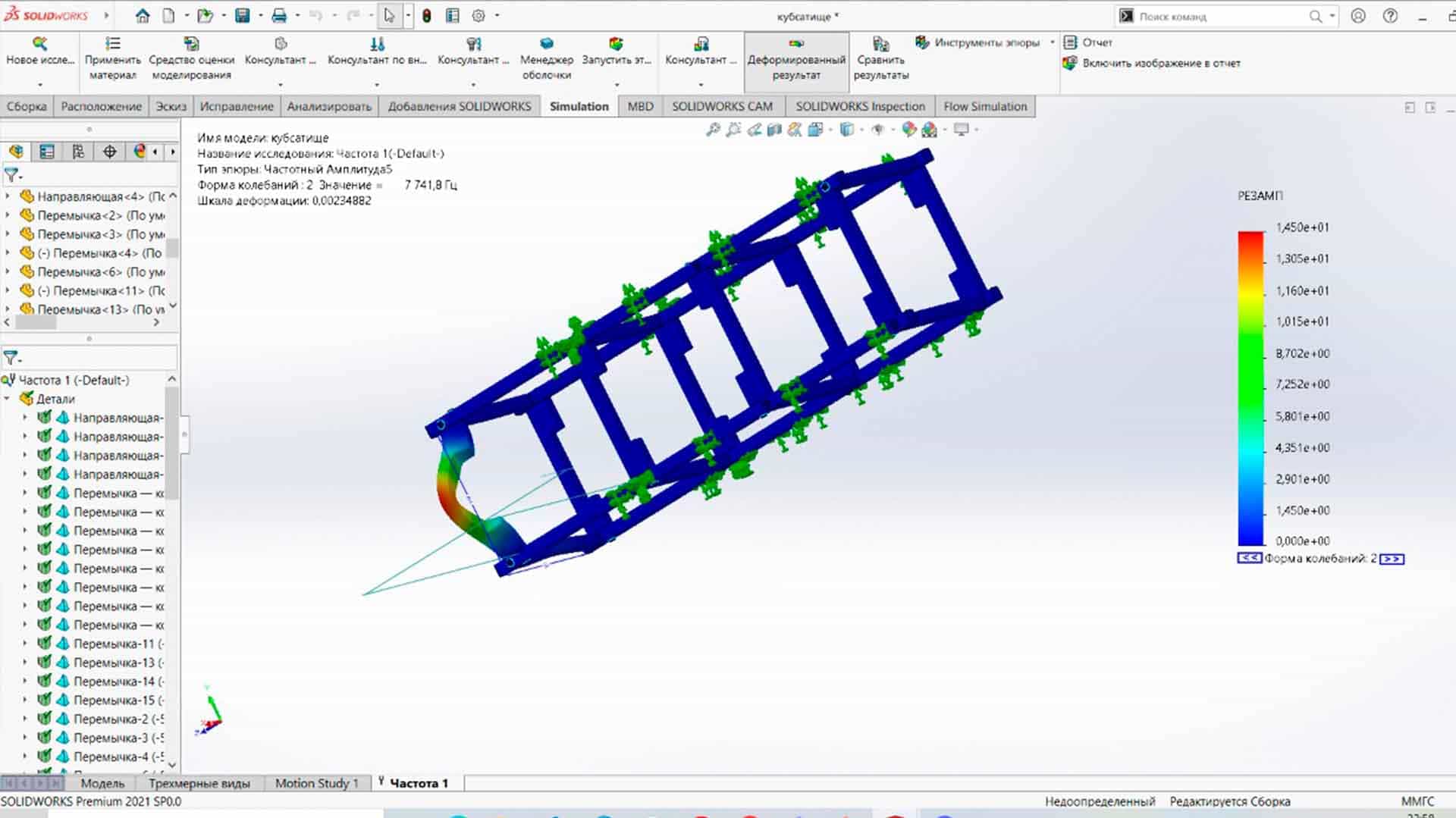This screenshot has width=1456, height=818.
Task: Expand the Перемычка<2> tree item
Action: (8, 215)
